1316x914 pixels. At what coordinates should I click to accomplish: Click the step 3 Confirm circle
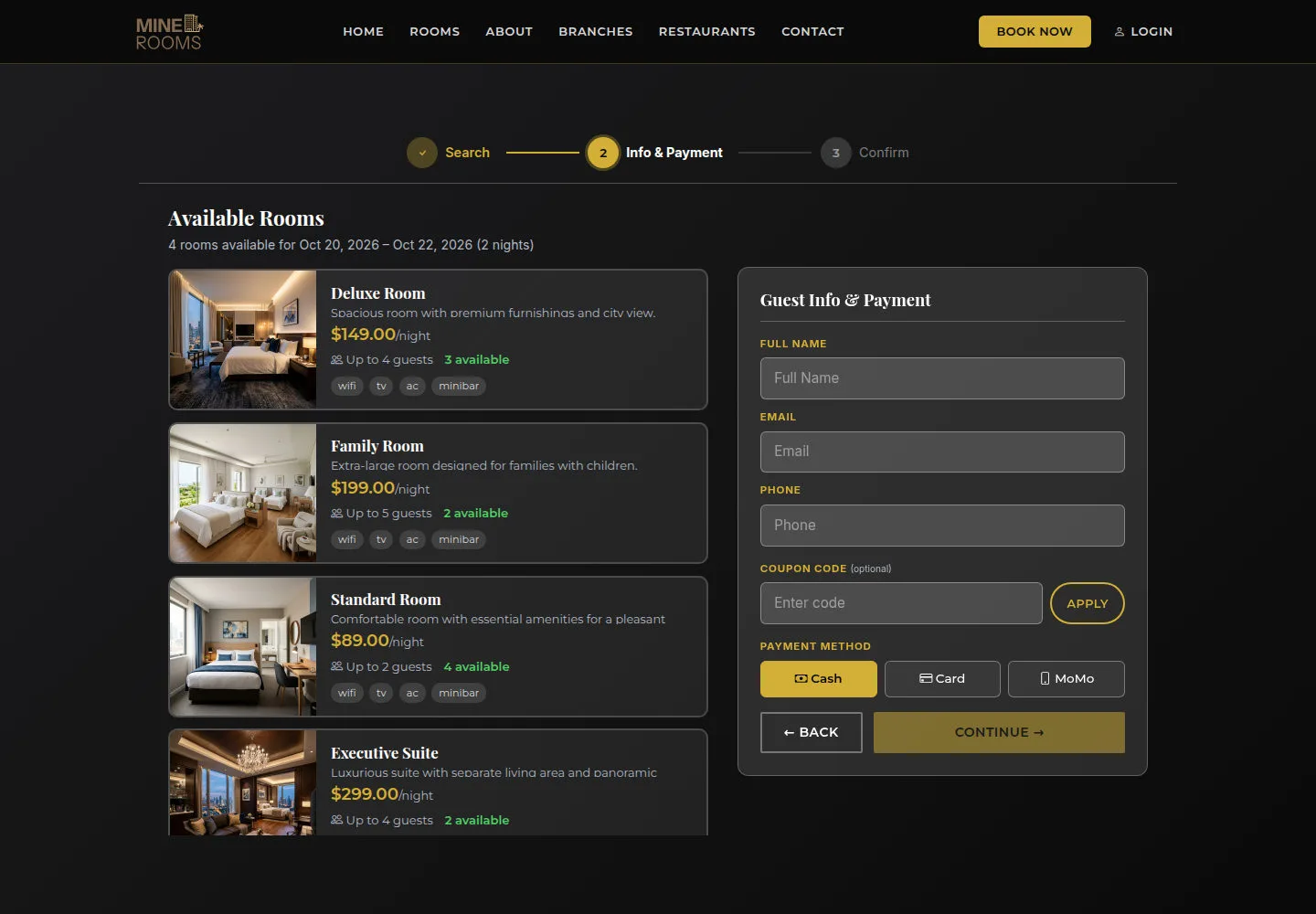[835, 153]
